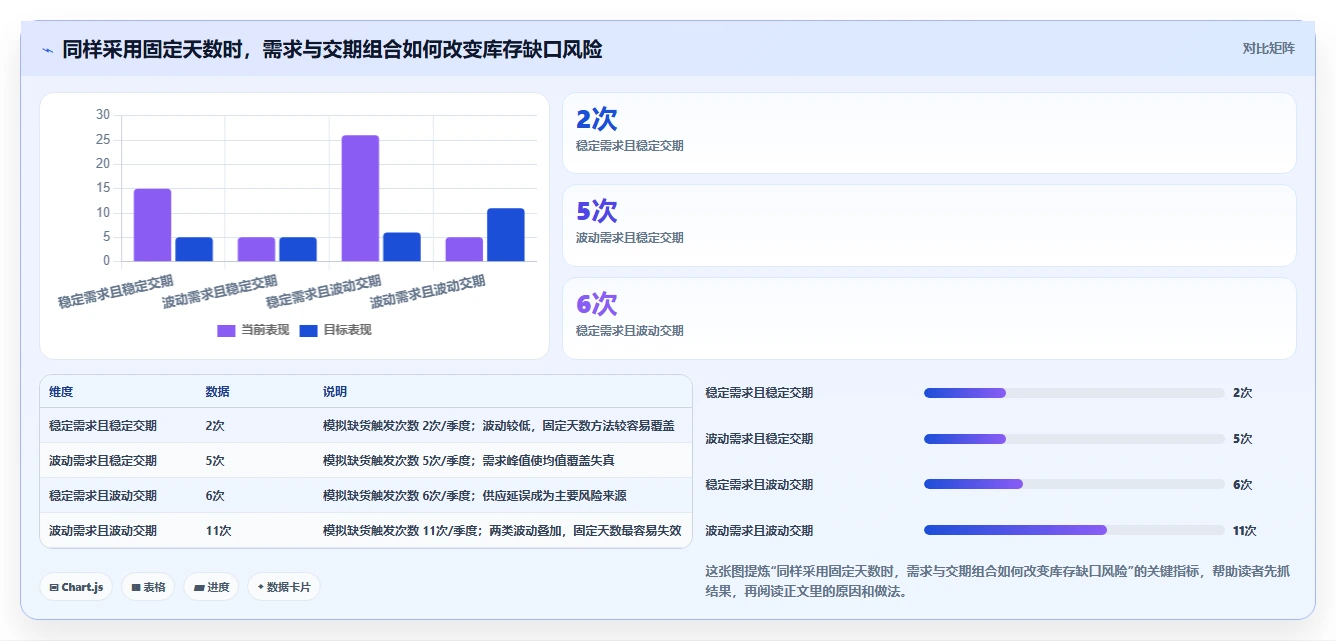1336x641 pixels.
Task: Click the 说明 column header
Action: click(335, 392)
